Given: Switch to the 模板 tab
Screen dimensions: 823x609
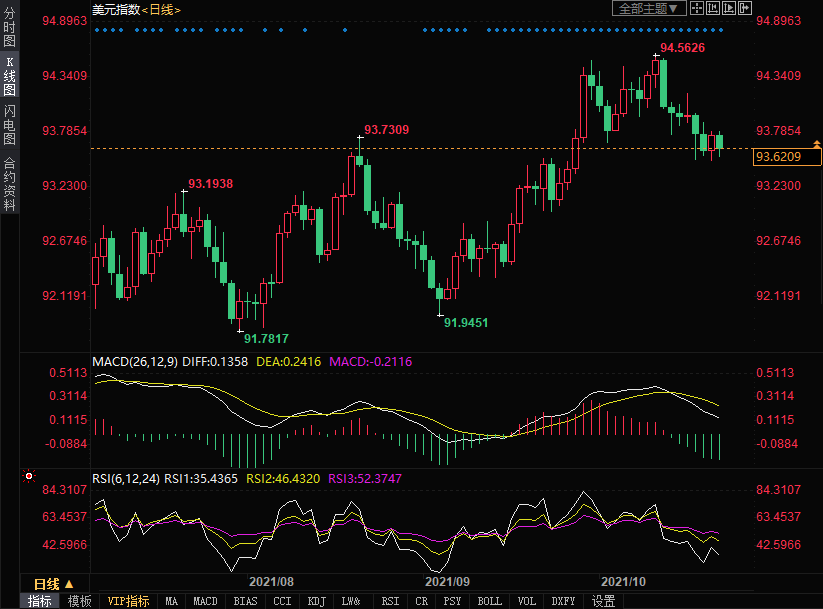Looking at the screenshot, I should [x=80, y=601].
